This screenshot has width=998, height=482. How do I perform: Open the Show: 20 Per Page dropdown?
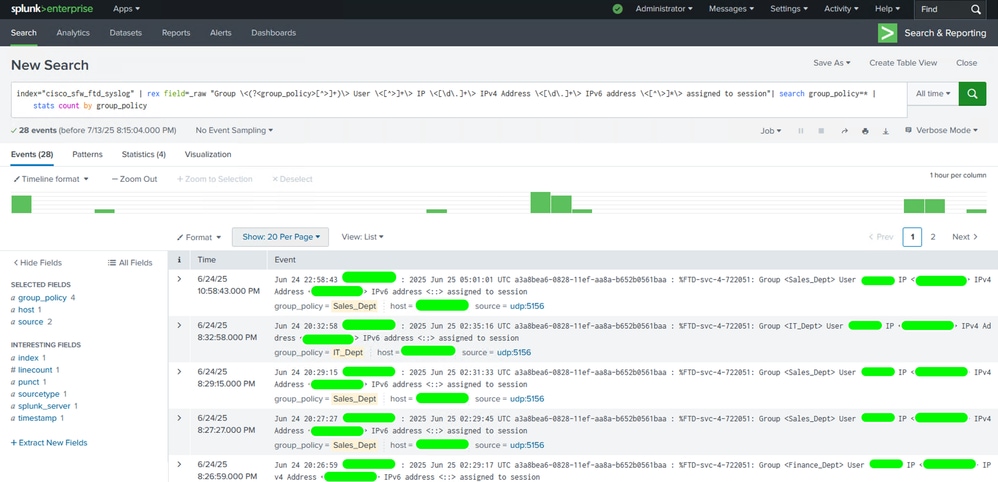(x=281, y=237)
